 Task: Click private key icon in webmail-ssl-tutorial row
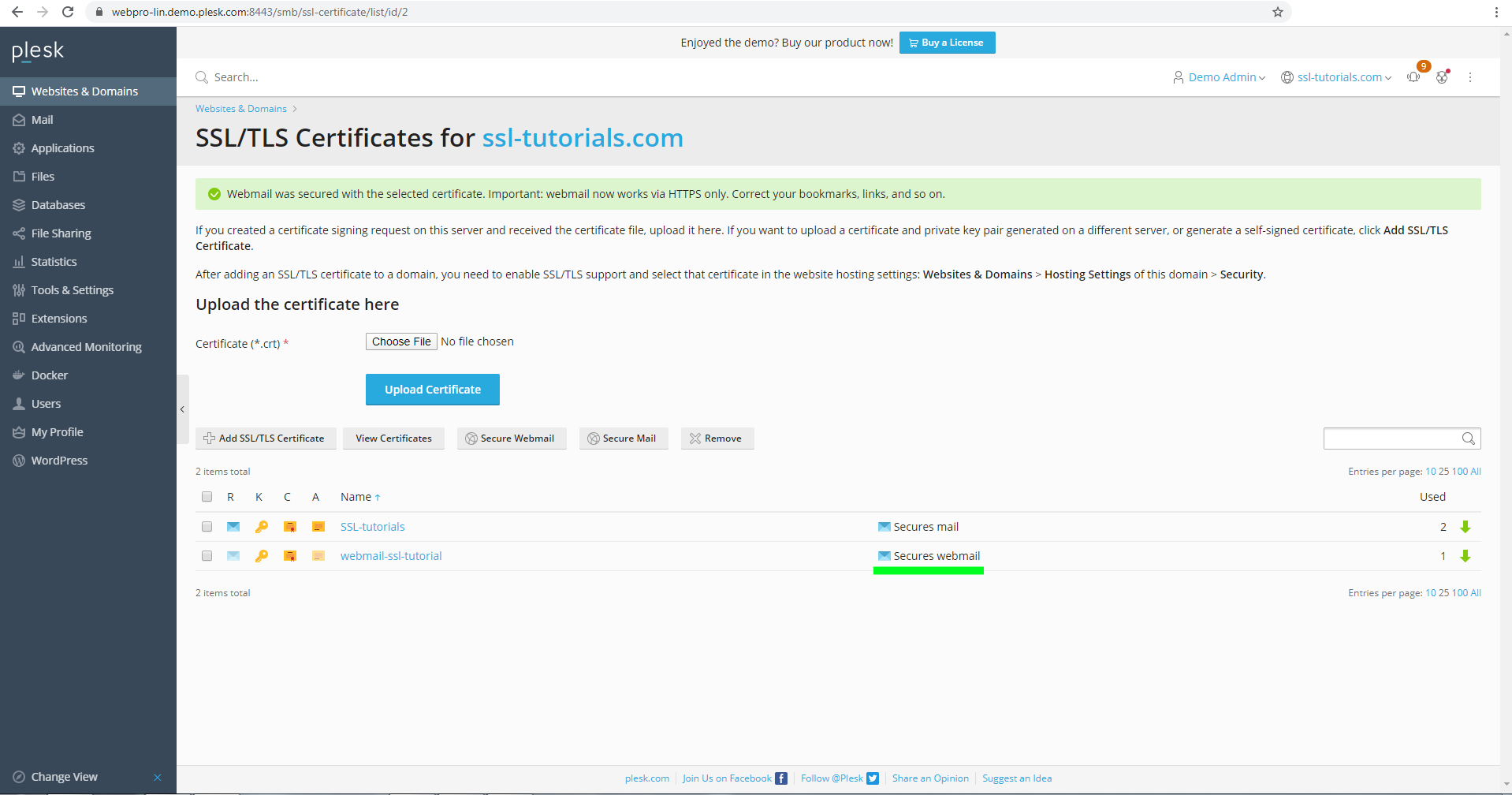(262, 556)
